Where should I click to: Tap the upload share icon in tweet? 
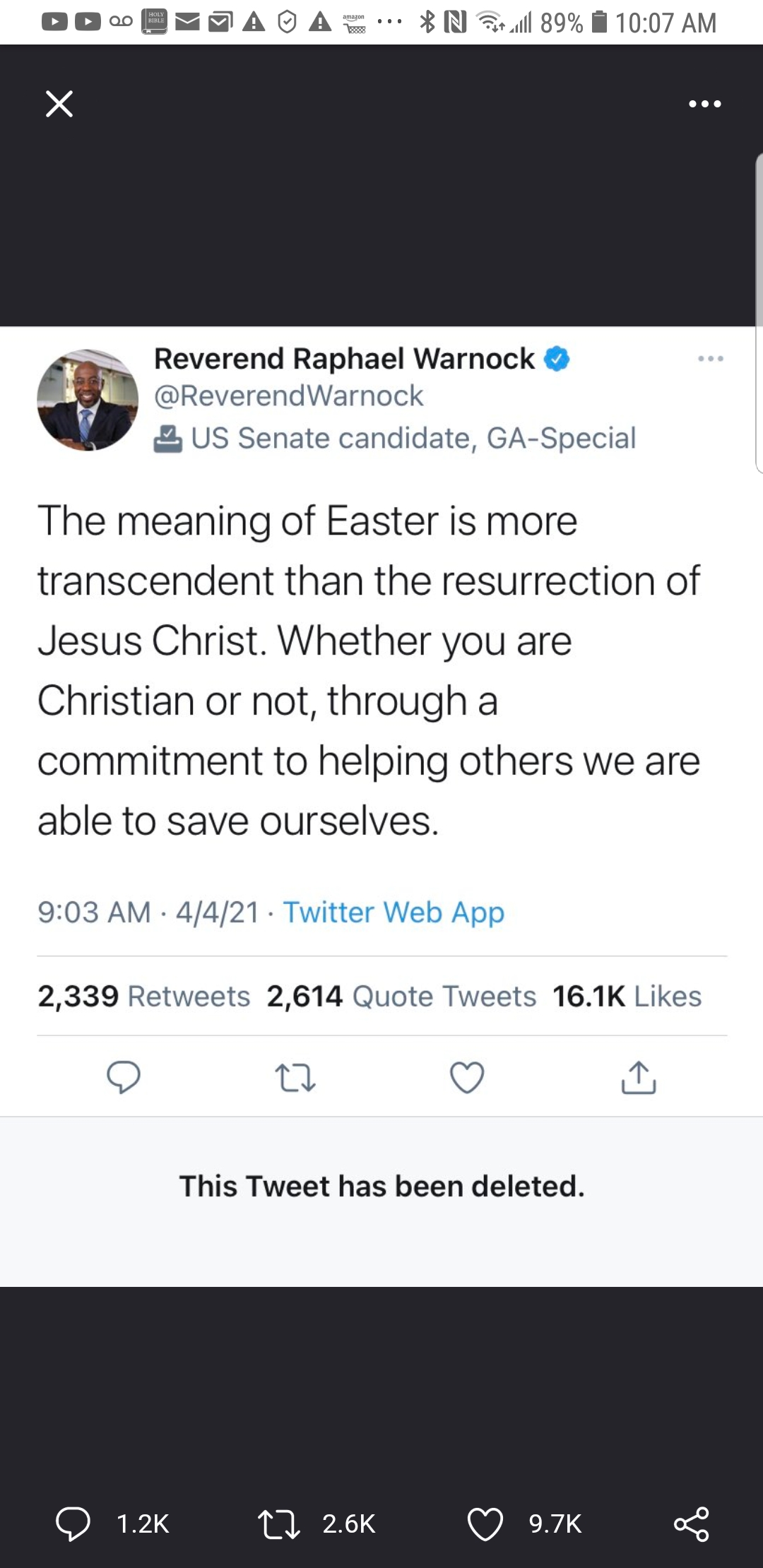click(x=639, y=1078)
